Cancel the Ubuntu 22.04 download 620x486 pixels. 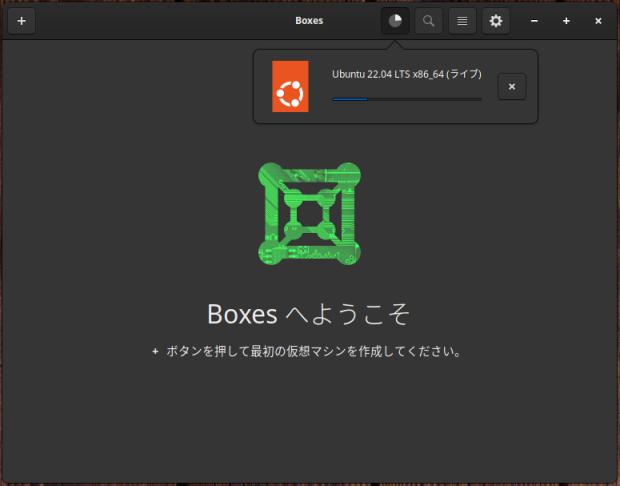click(x=512, y=87)
